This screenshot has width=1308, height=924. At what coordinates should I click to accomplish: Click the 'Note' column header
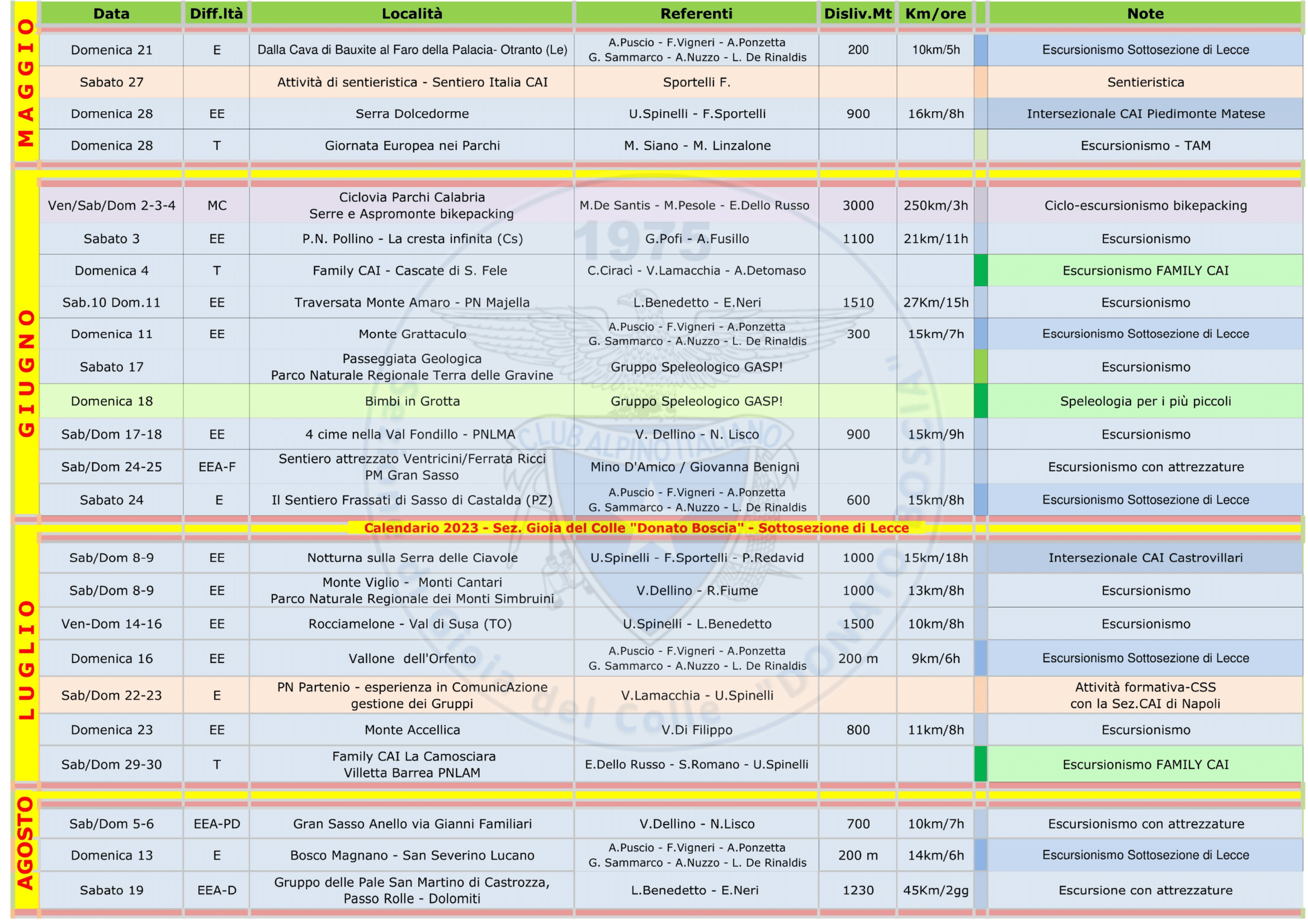[1146, 13]
